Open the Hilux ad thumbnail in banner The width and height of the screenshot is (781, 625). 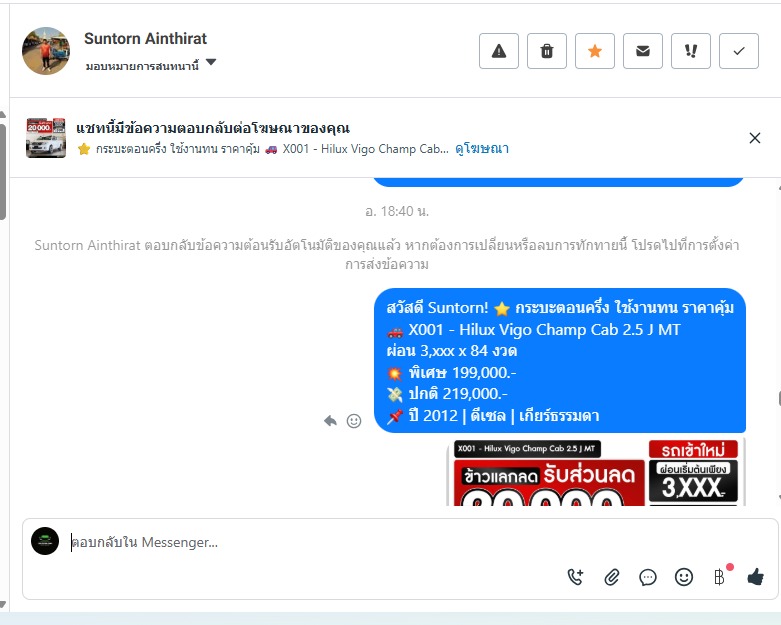[46, 138]
